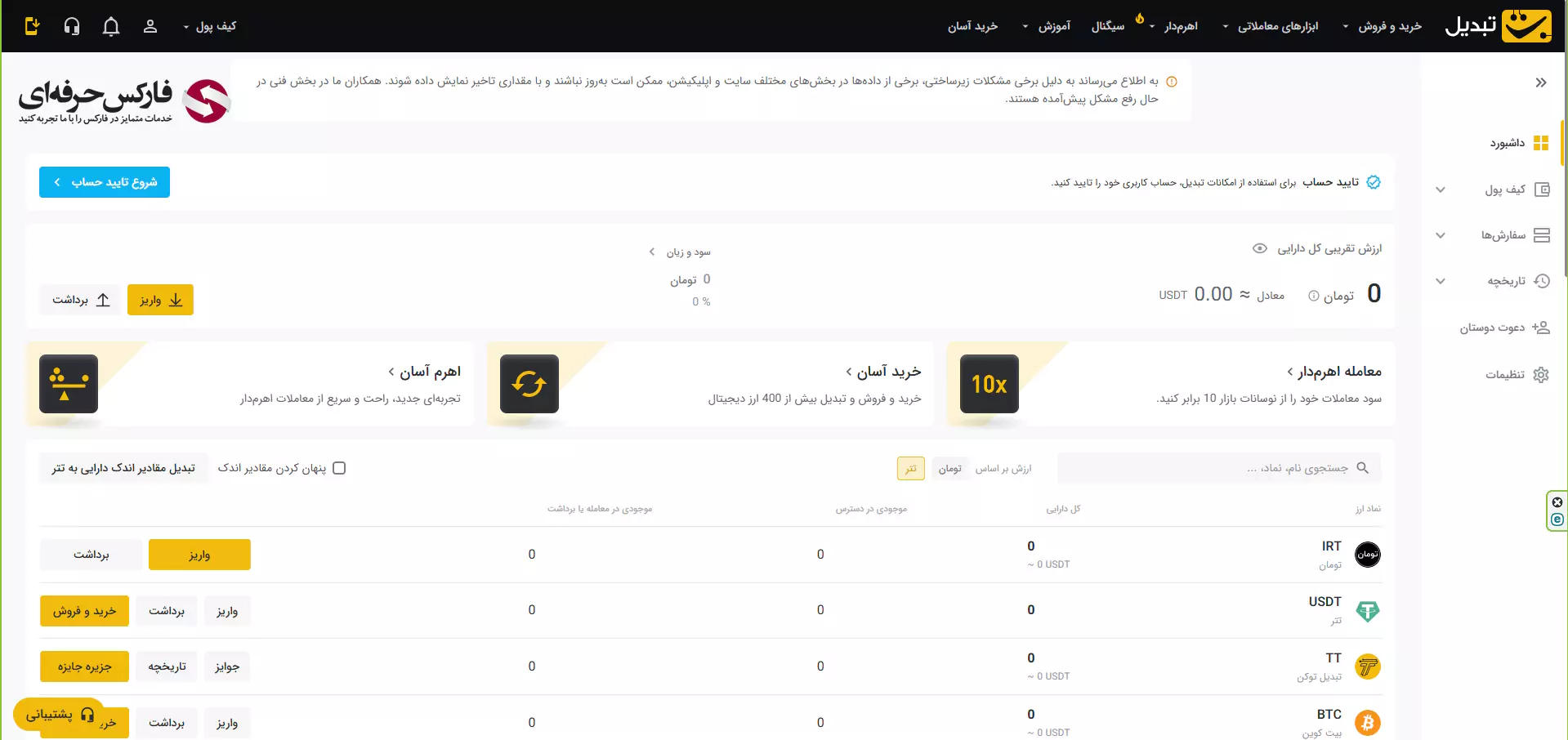
Task: Click تاریخچه in TT row
Action: point(167,666)
